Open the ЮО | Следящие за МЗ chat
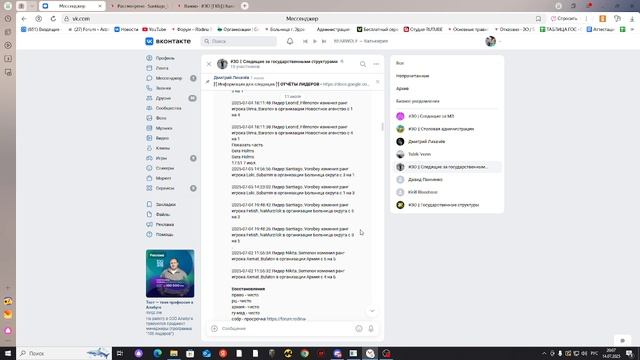 tap(447, 116)
